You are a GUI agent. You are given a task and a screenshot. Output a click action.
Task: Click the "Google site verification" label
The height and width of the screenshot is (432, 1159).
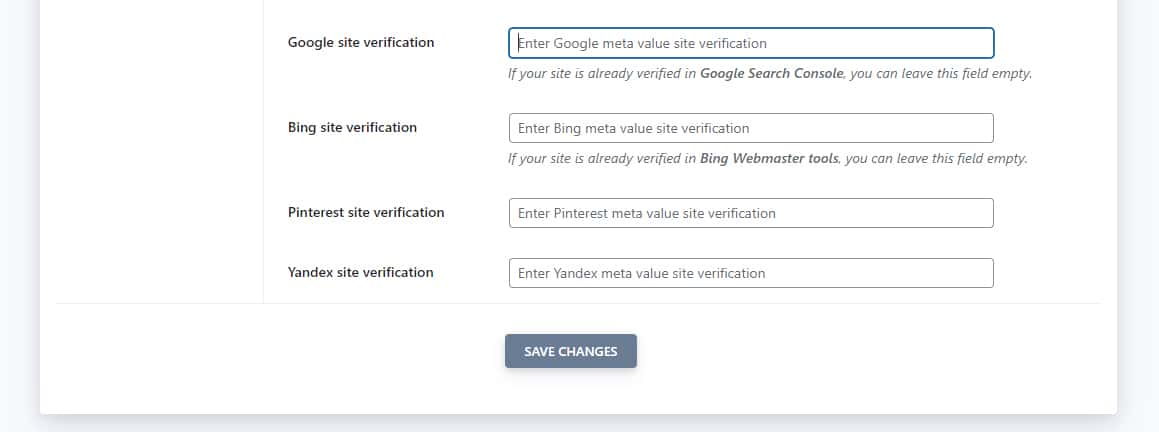361,43
